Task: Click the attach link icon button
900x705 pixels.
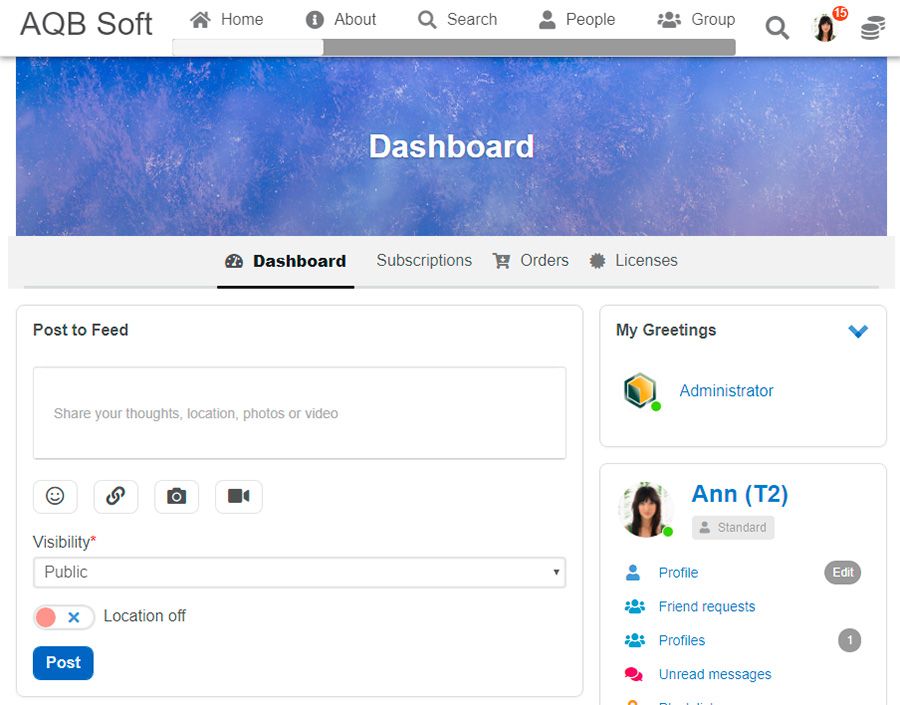Action: click(x=116, y=496)
